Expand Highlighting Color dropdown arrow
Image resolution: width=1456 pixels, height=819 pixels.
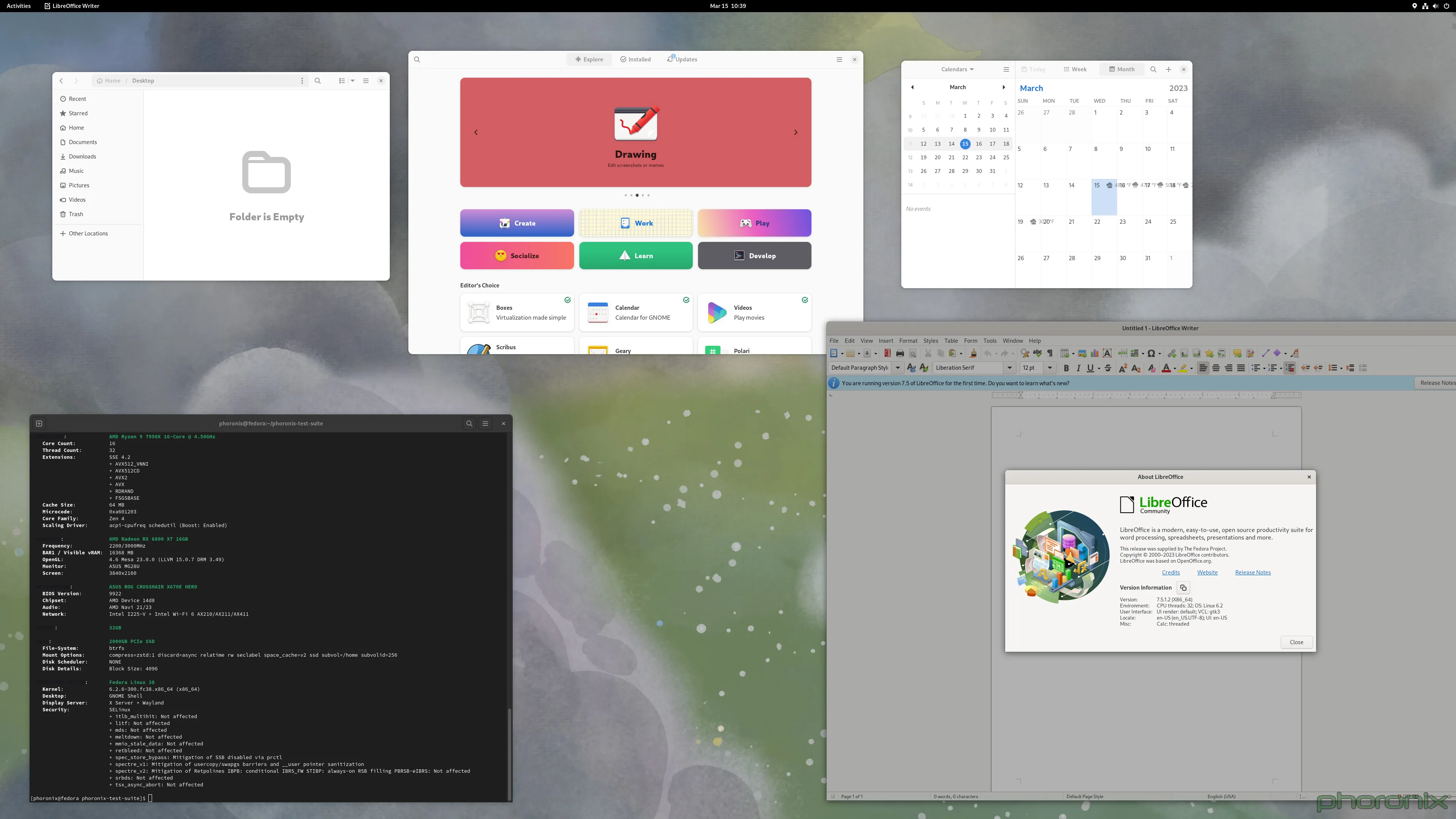pos(1191,369)
